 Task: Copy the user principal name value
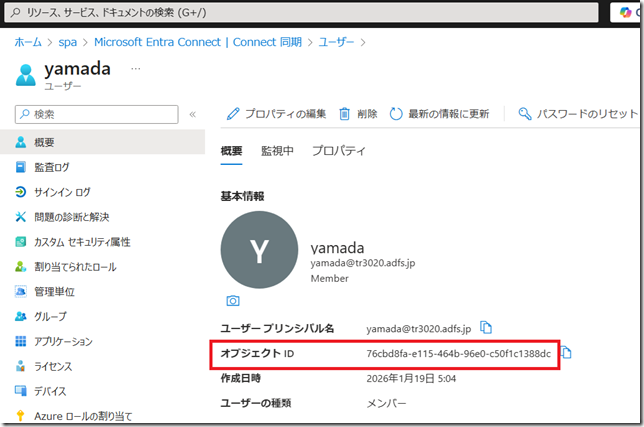coord(487,327)
